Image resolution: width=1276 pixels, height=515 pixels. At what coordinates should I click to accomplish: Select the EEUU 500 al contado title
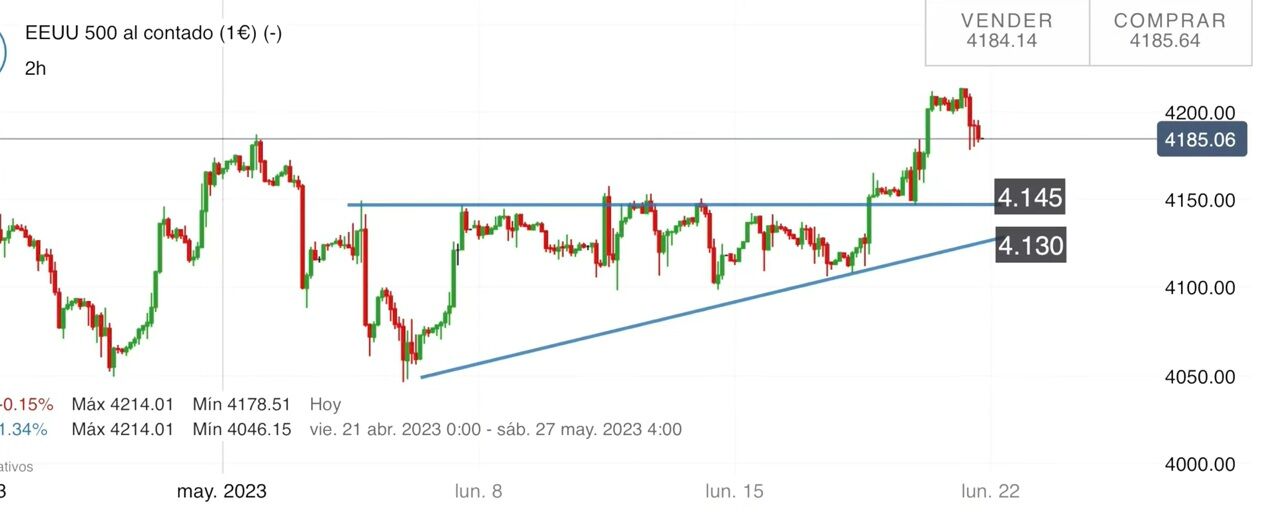point(153,33)
